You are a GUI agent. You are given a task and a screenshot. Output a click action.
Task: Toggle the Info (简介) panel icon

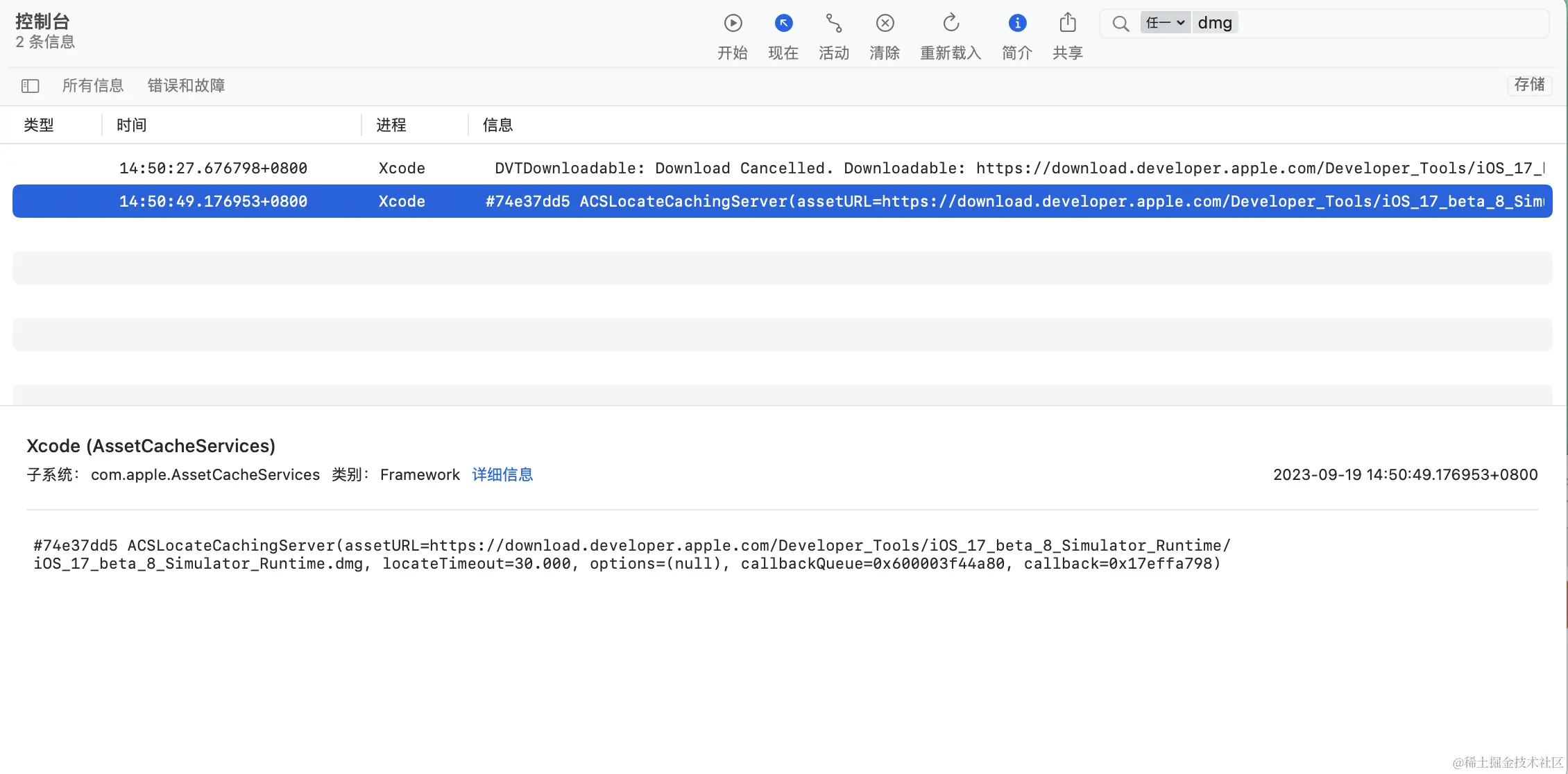1017,24
